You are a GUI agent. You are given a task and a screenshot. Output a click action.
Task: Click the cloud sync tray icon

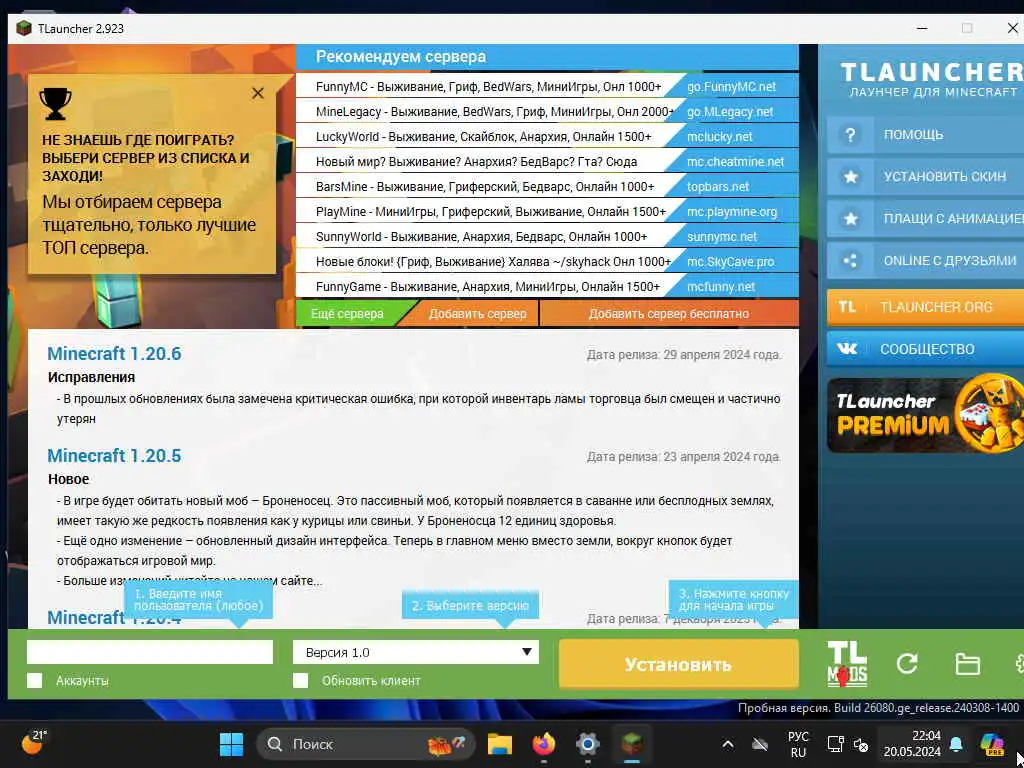760,744
